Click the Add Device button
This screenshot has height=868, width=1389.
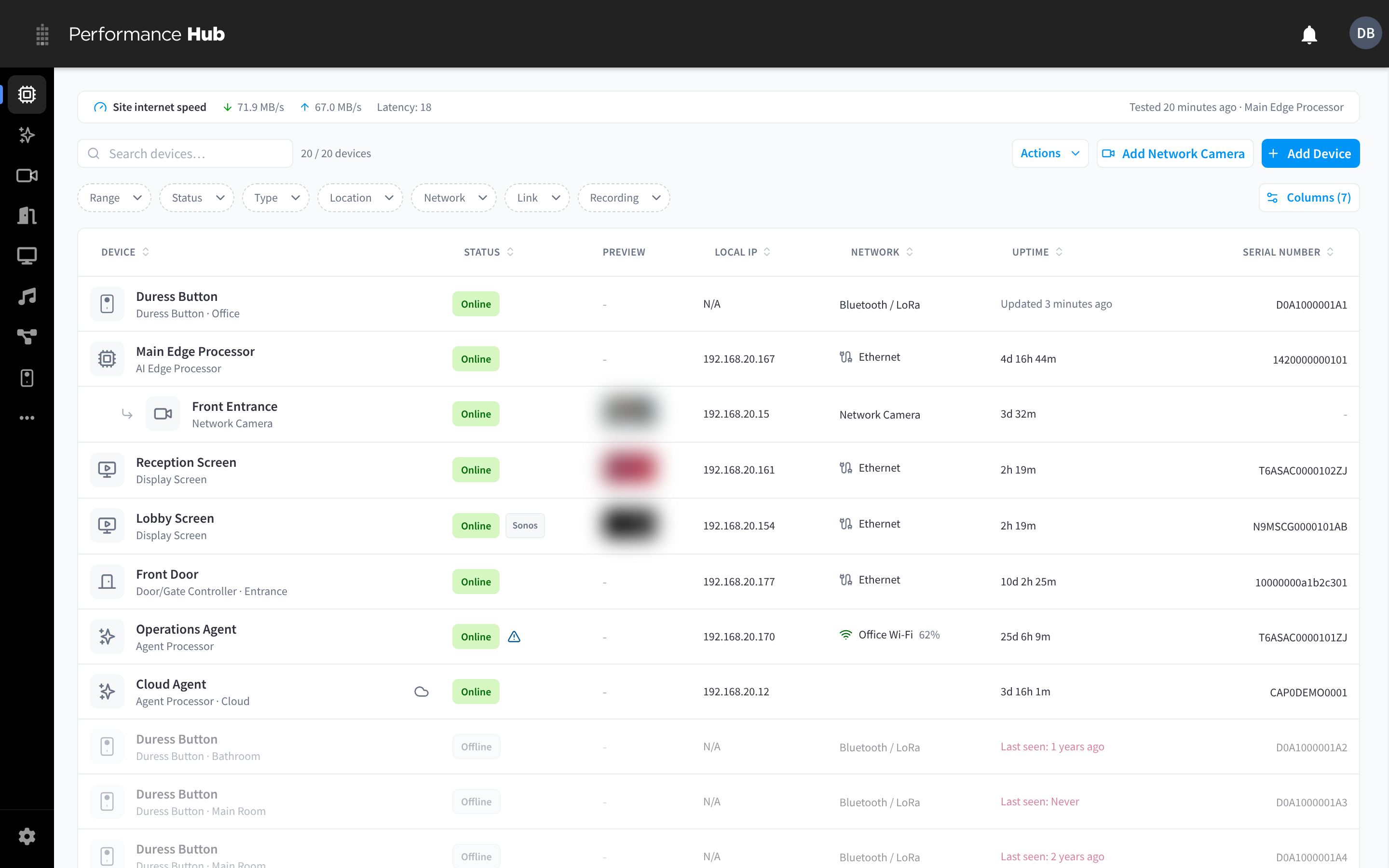tap(1310, 154)
